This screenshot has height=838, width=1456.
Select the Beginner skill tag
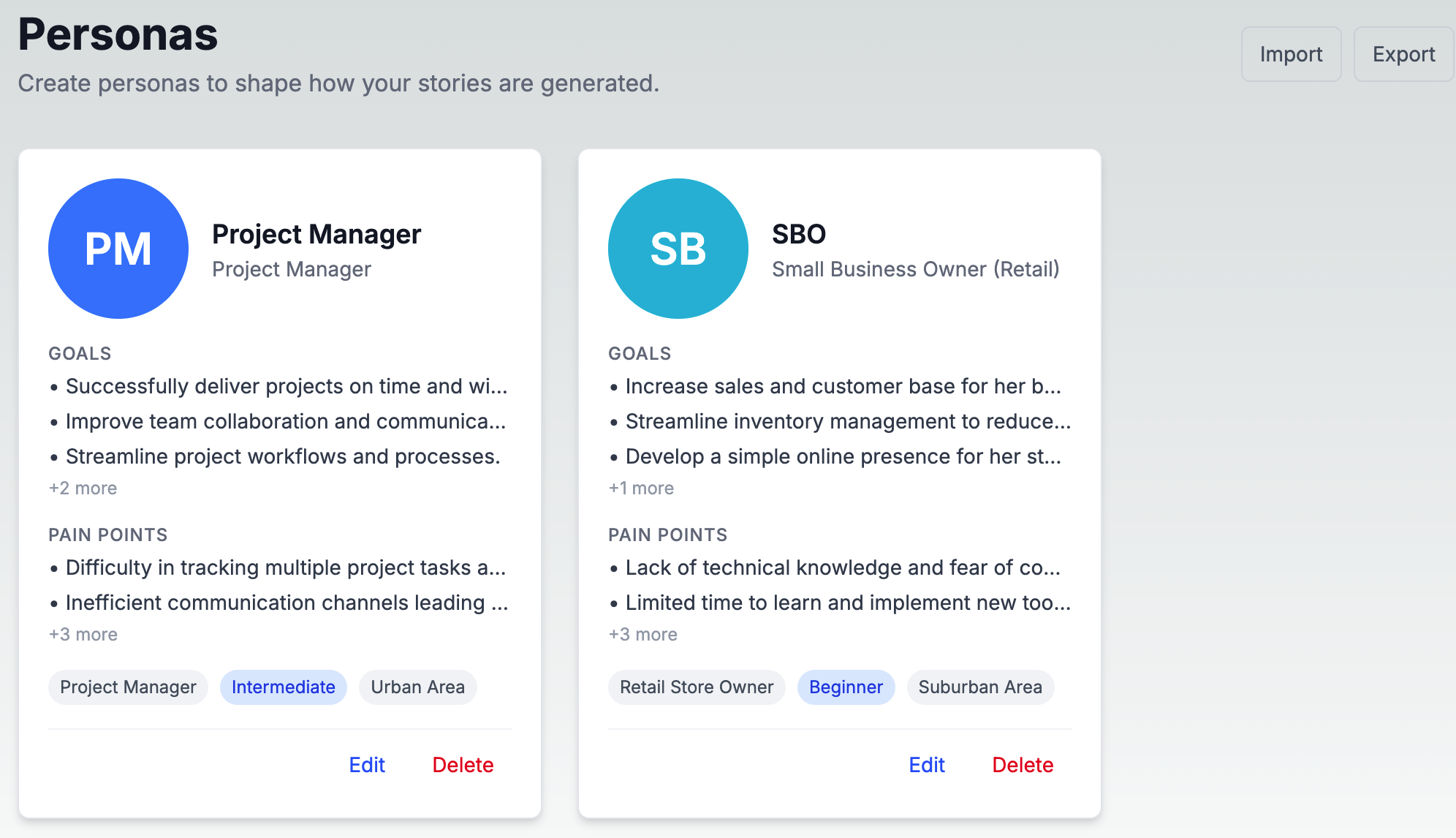pos(846,687)
